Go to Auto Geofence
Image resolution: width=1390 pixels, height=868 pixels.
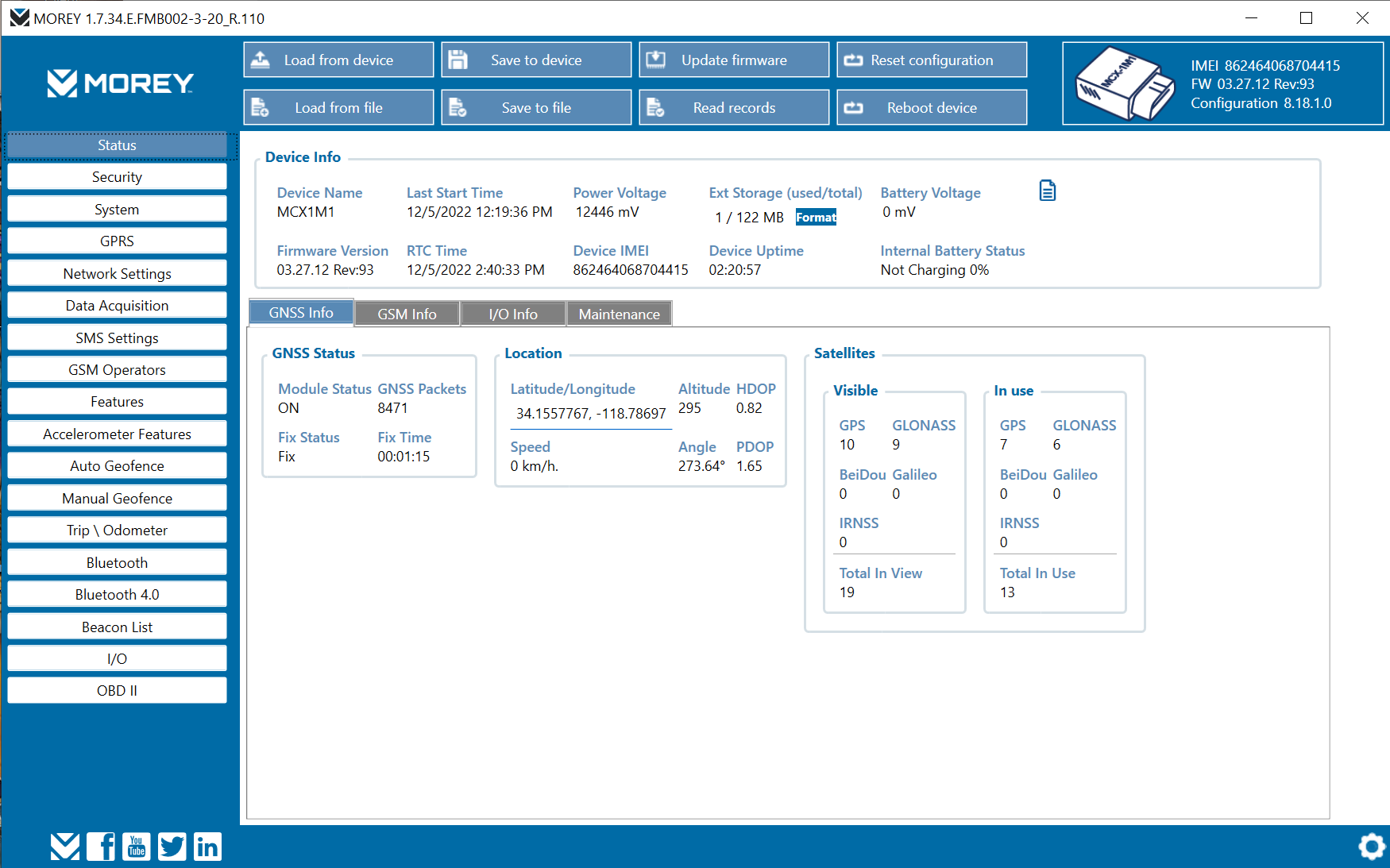[x=117, y=466]
